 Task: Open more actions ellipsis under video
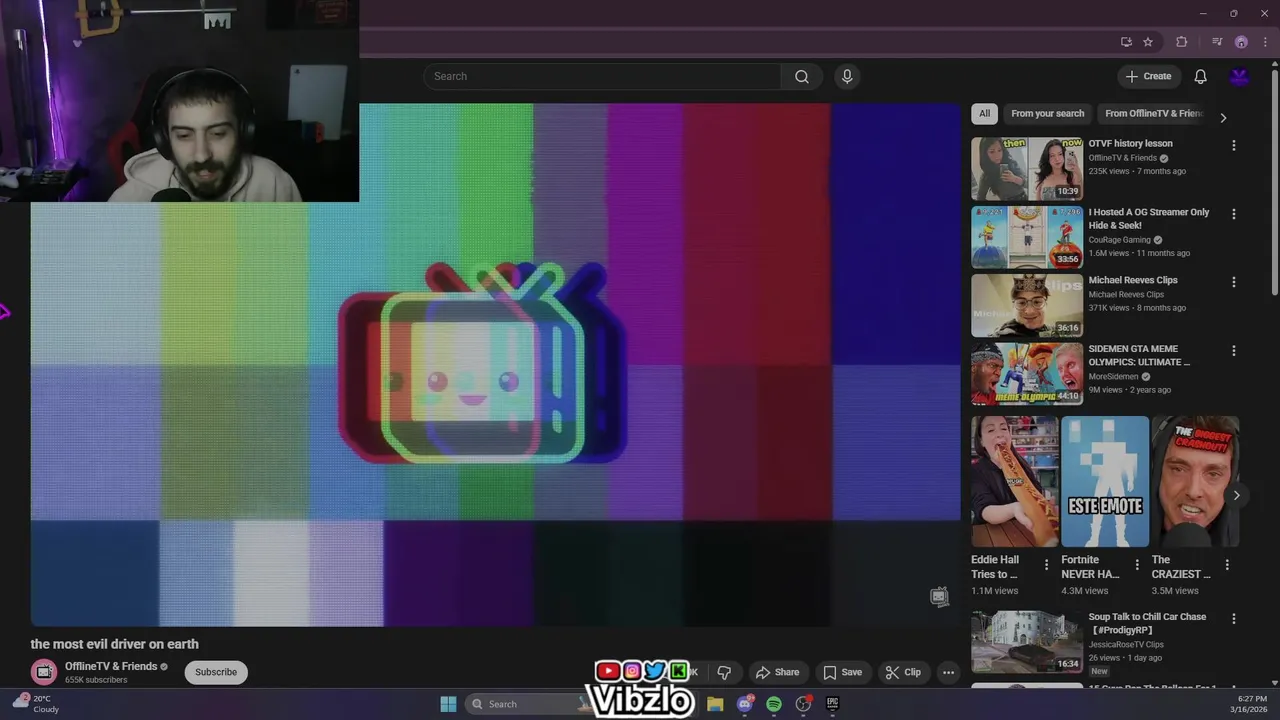(948, 672)
